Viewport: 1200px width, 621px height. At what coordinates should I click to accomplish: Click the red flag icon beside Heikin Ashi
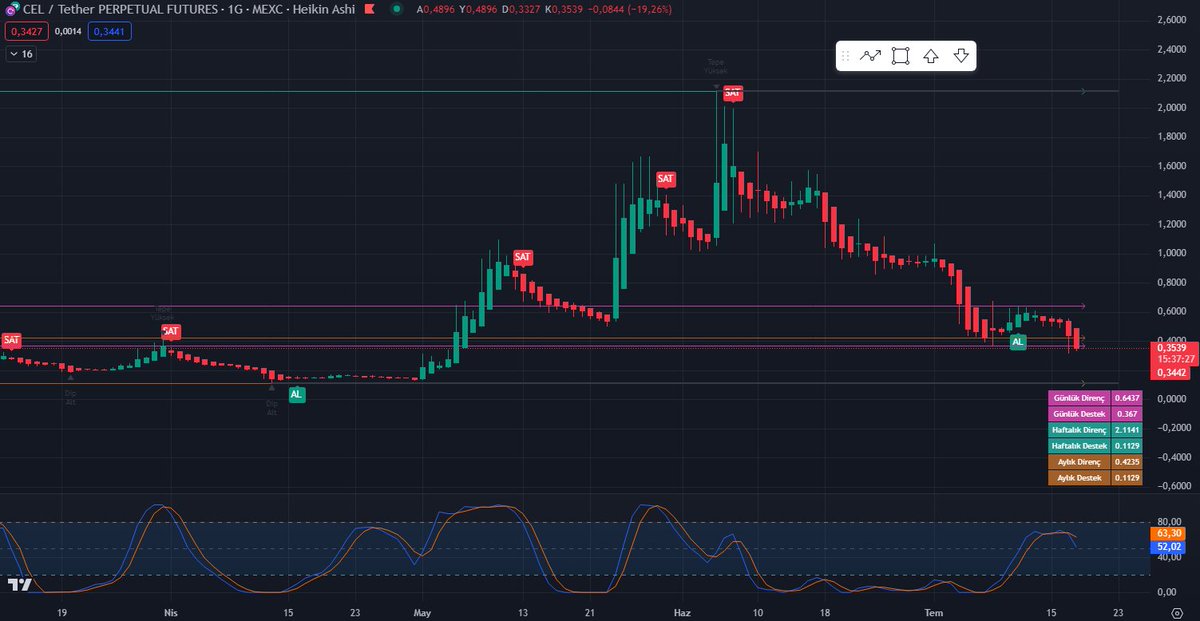tap(368, 9)
